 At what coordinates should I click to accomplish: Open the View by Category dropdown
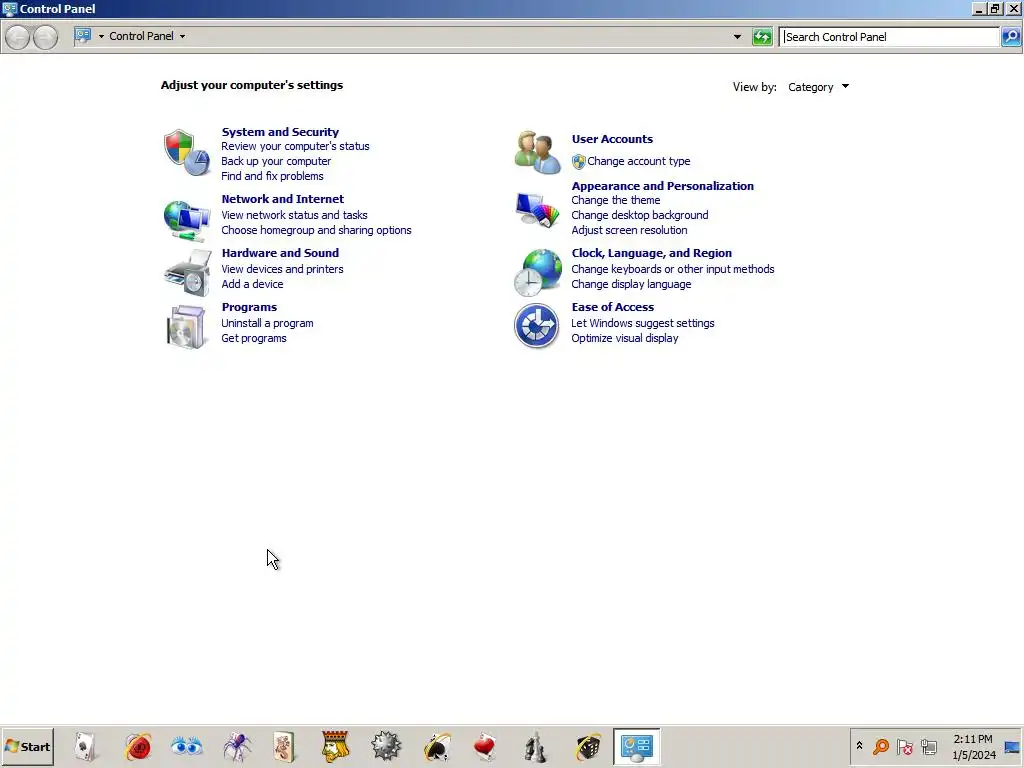point(818,87)
